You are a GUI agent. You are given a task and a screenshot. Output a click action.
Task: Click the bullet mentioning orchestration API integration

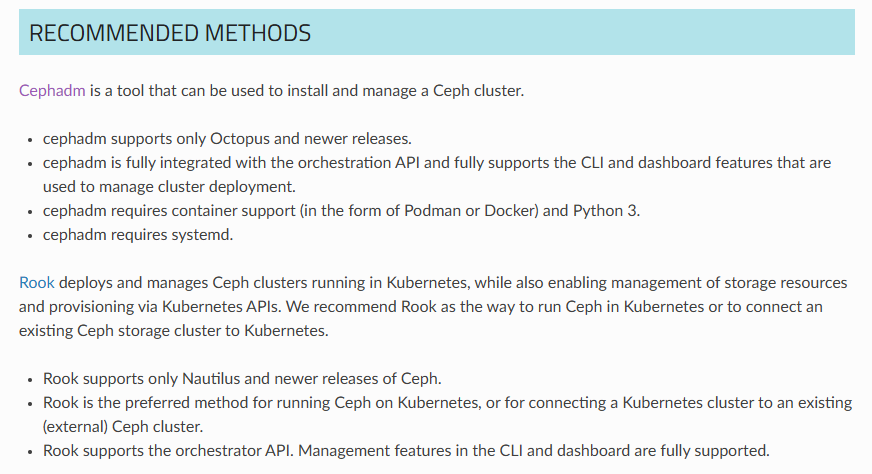[437, 162]
